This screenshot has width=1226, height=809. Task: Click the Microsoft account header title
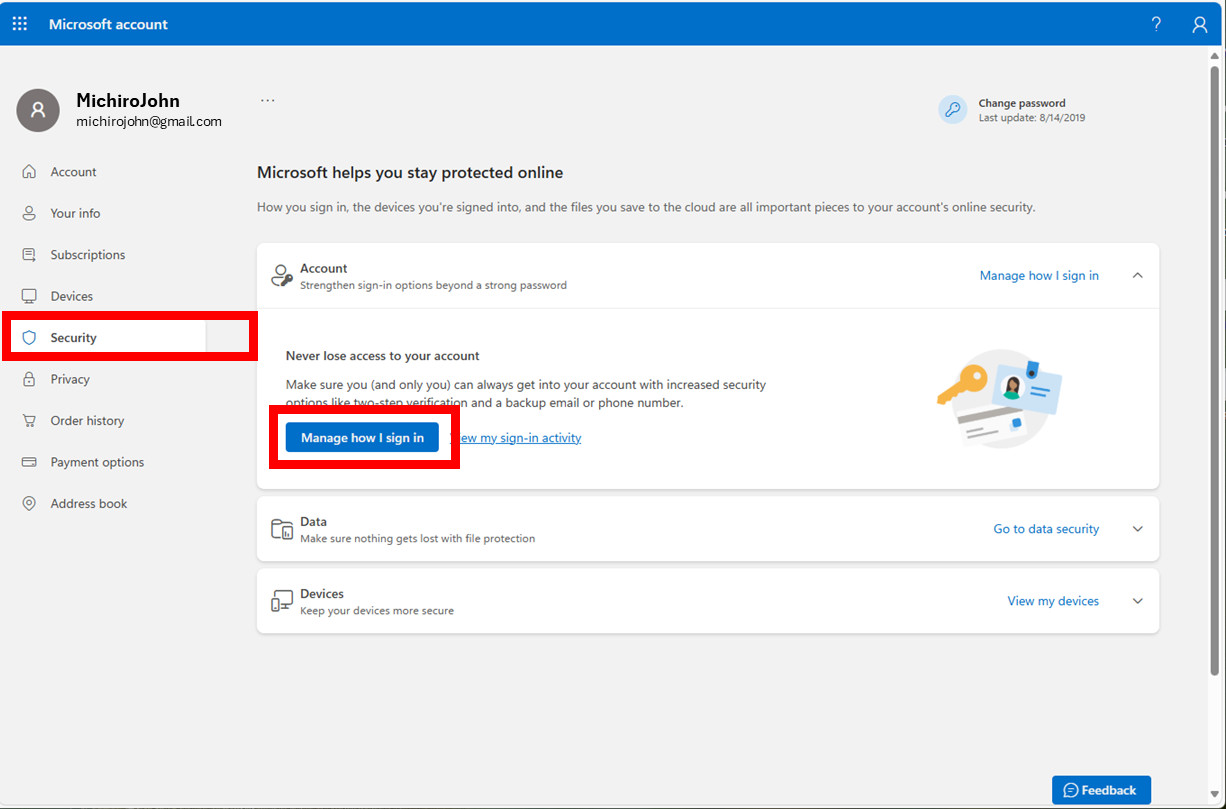(x=108, y=24)
